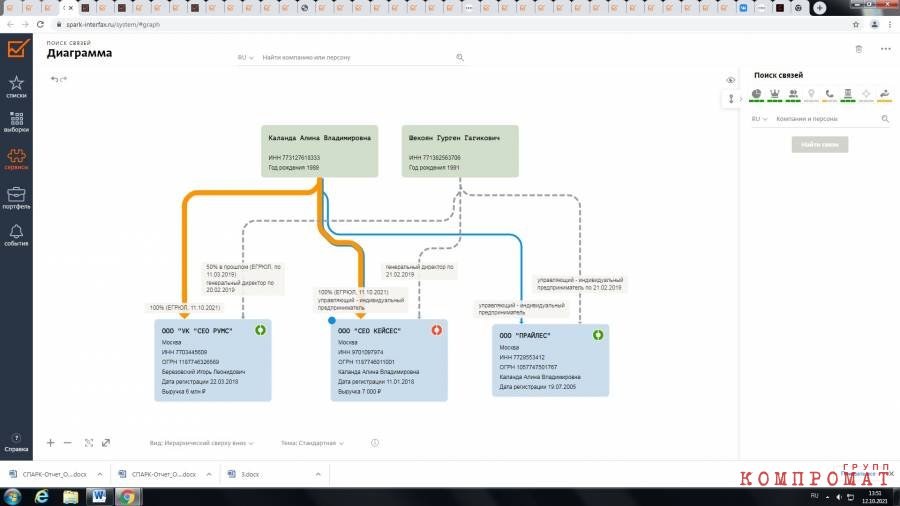The width and height of the screenshot is (900, 506).
Task: Click green status icon on ООО ПРАЙЛЕС
Action: point(598,334)
